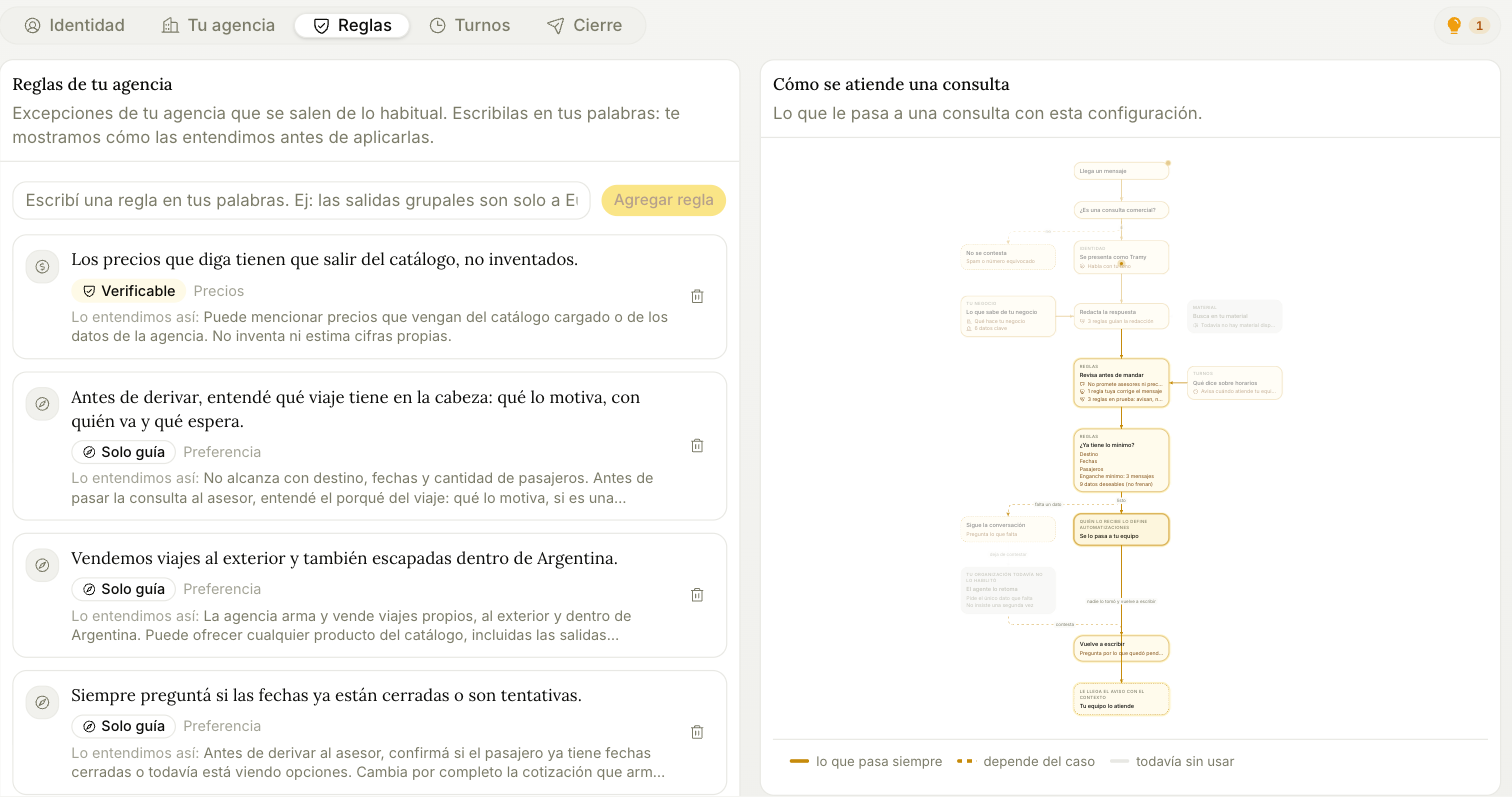This screenshot has height=797, width=1512.
Task: Select the Reglas tab
Action: 352,25
